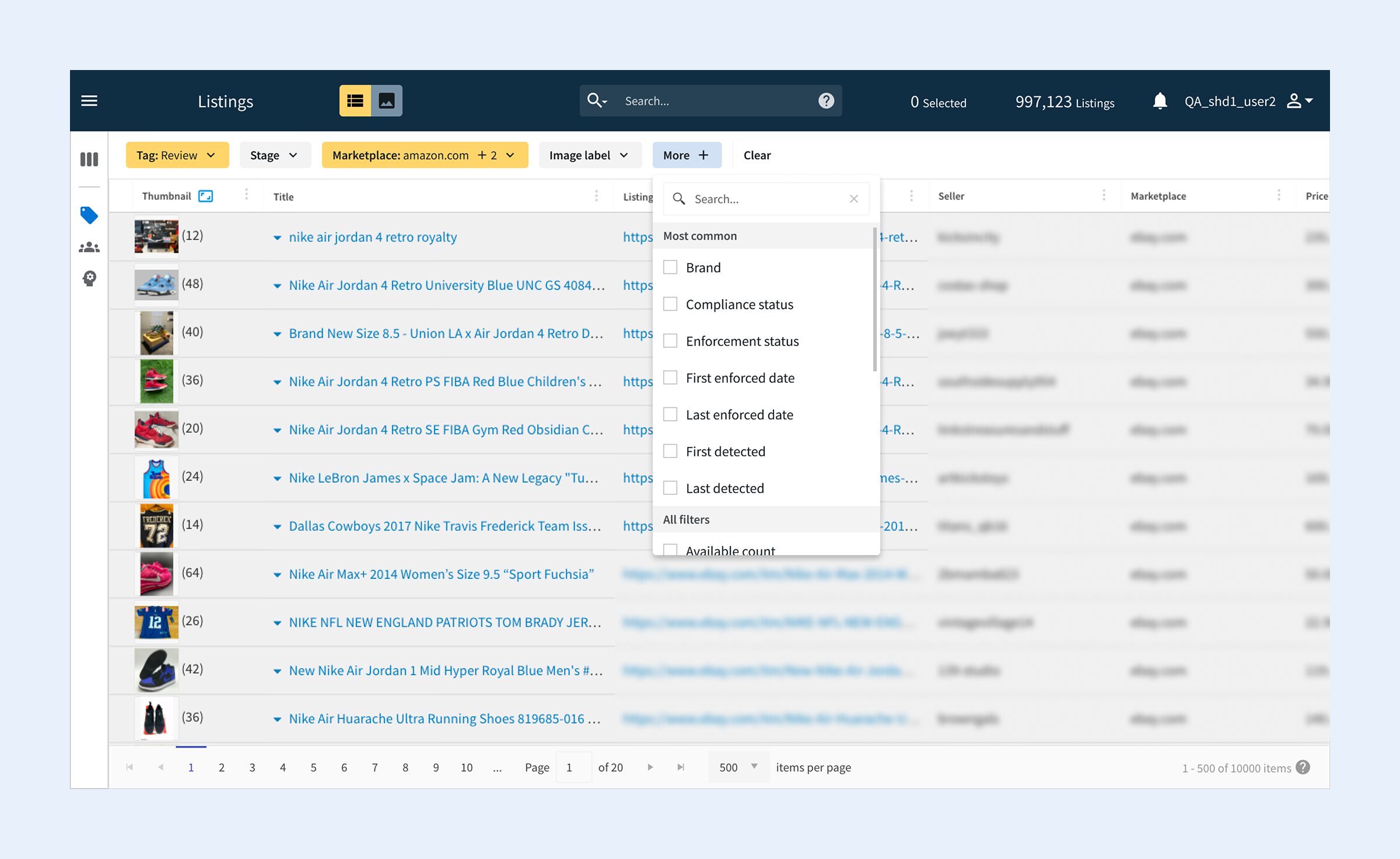Check the Last detected filter
Screen dimensions: 1400x859
click(670, 488)
